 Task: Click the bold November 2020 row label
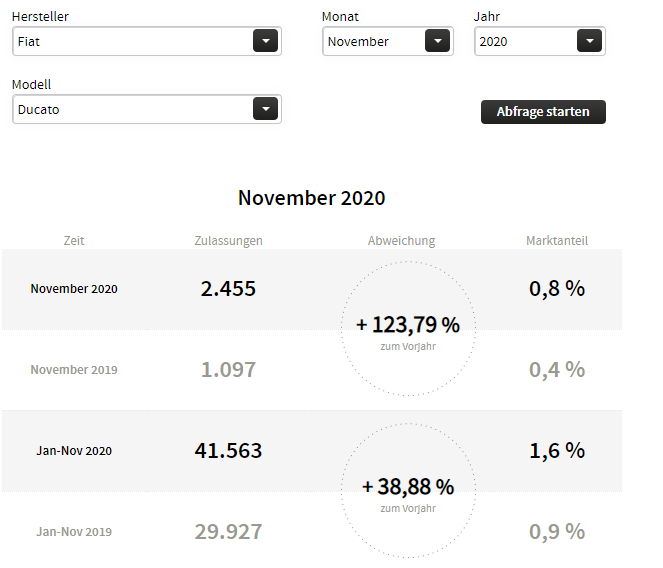point(74,289)
